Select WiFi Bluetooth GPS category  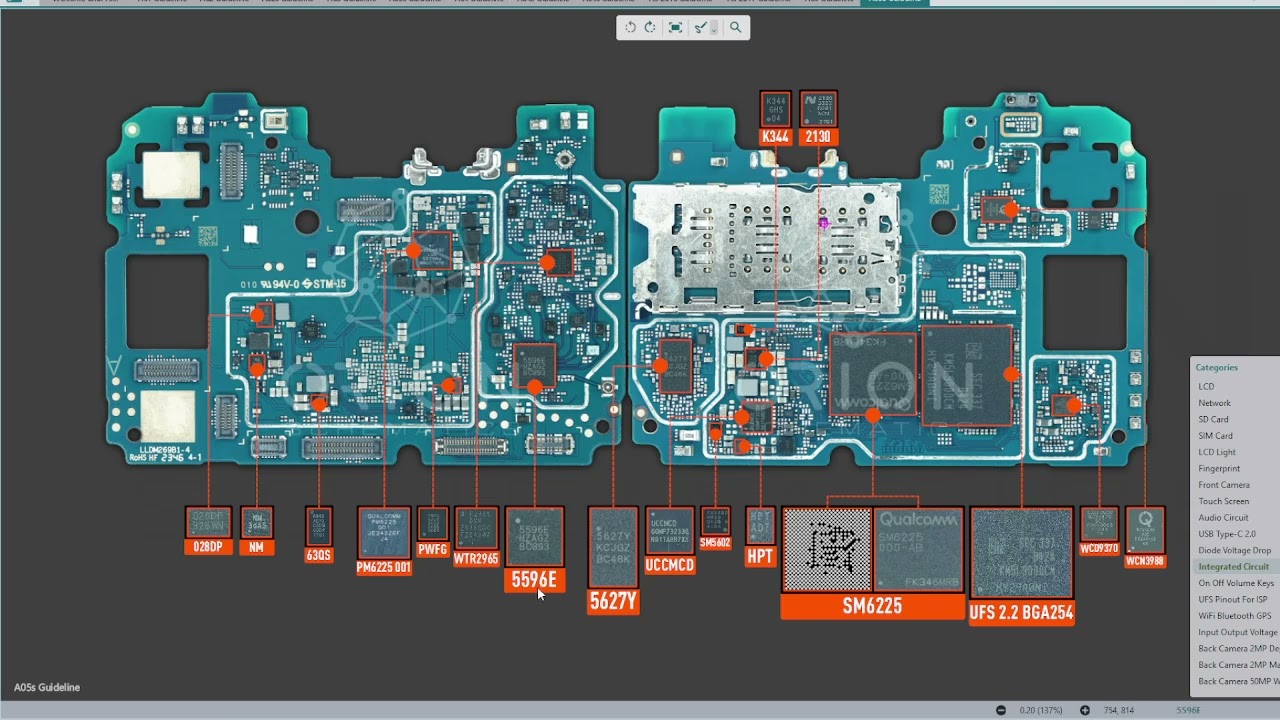pyautogui.click(x=1235, y=616)
